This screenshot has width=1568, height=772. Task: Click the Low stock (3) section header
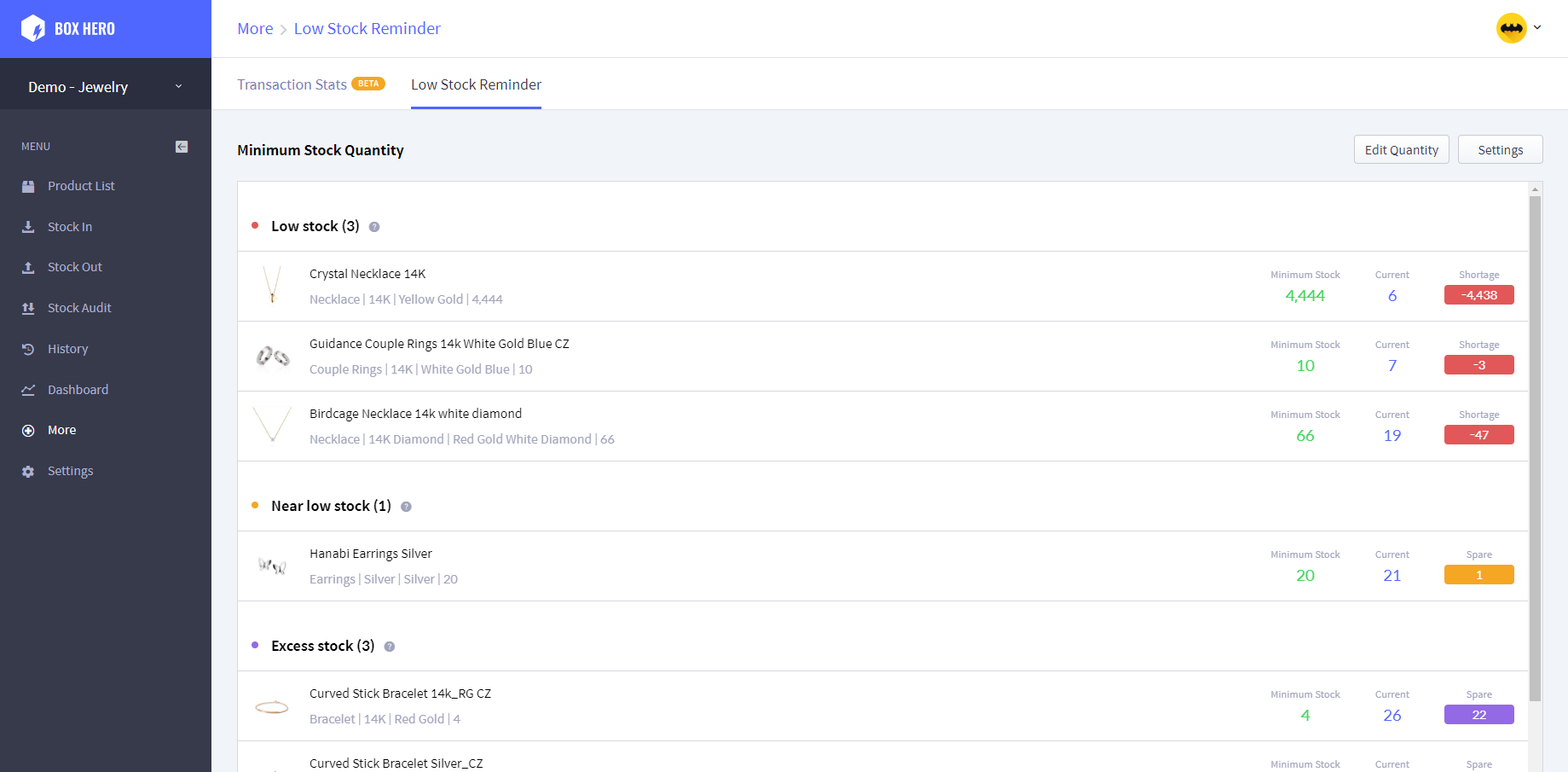(x=315, y=226)
